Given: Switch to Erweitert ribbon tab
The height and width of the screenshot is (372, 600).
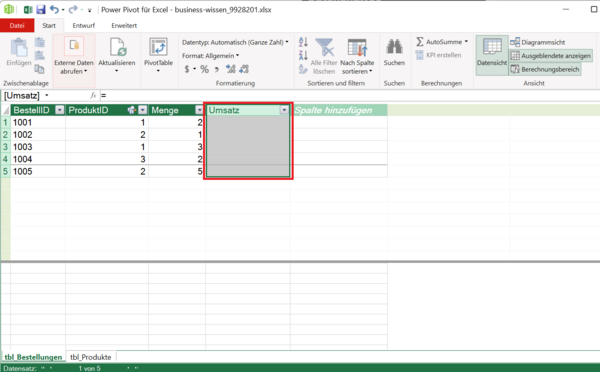Looking at the screenshot, I should [x=124, y=26].
